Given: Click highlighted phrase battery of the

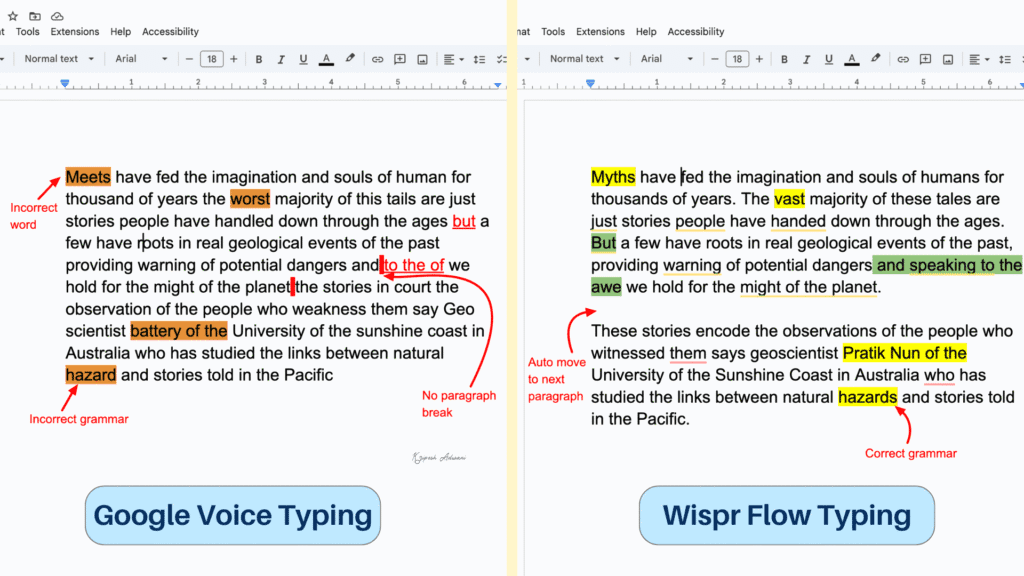Looking at the screenshot, I should 179,331.
